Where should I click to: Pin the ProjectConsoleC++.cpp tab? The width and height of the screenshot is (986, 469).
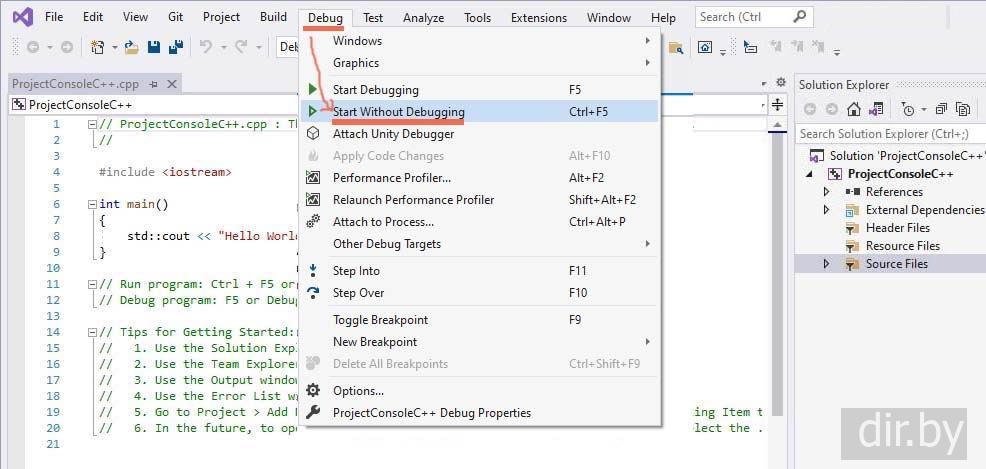(153, 84)
